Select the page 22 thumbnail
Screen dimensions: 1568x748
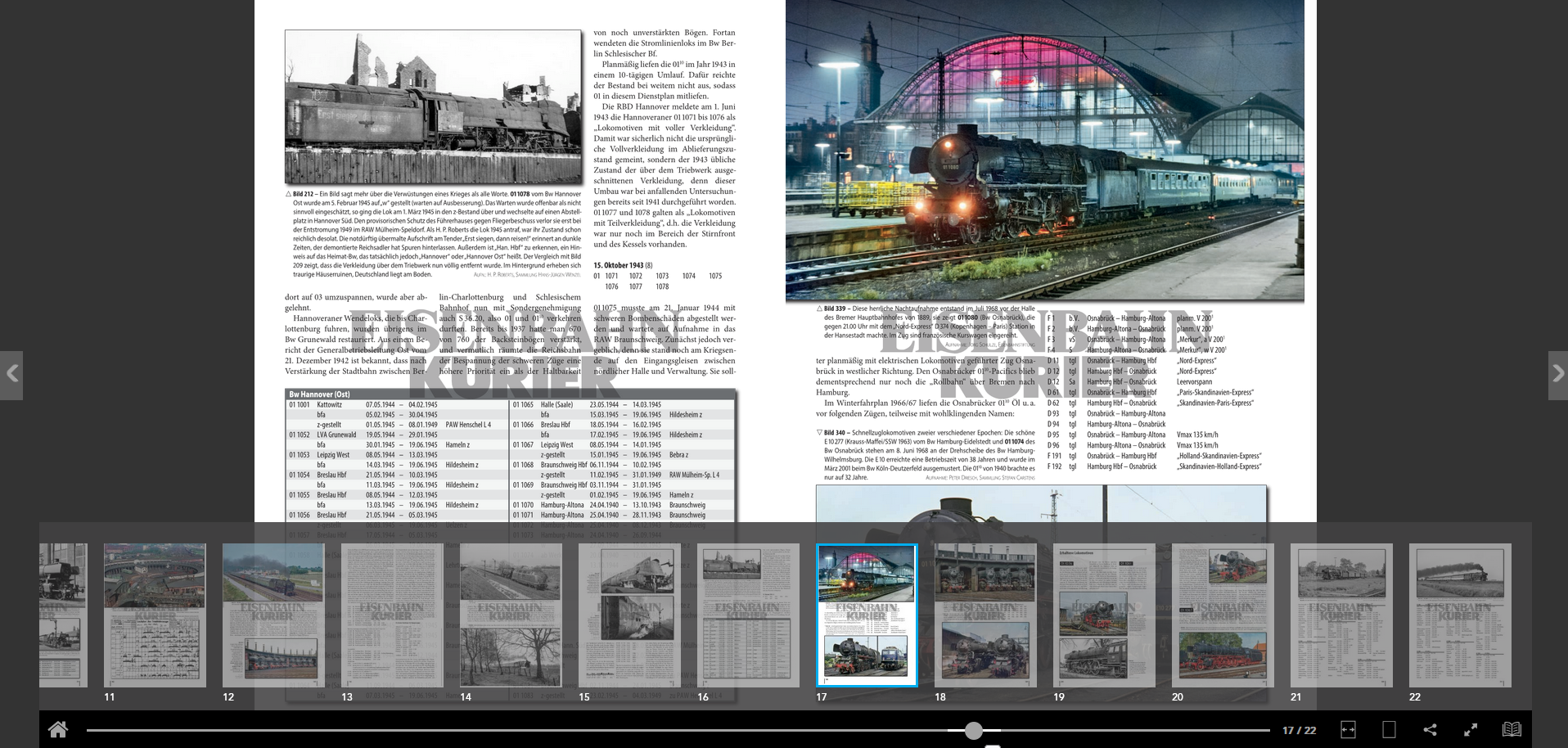tap(1460, 615)
